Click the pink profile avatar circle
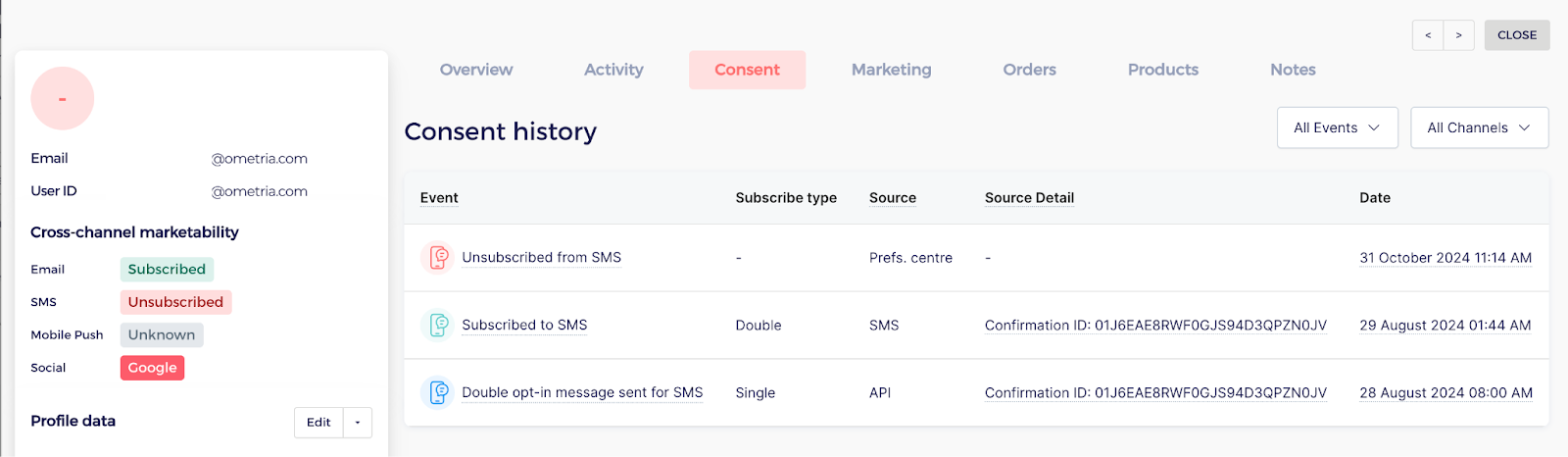Image resolution: width=1568 pixels, height=457 pixels. (63, 99)
